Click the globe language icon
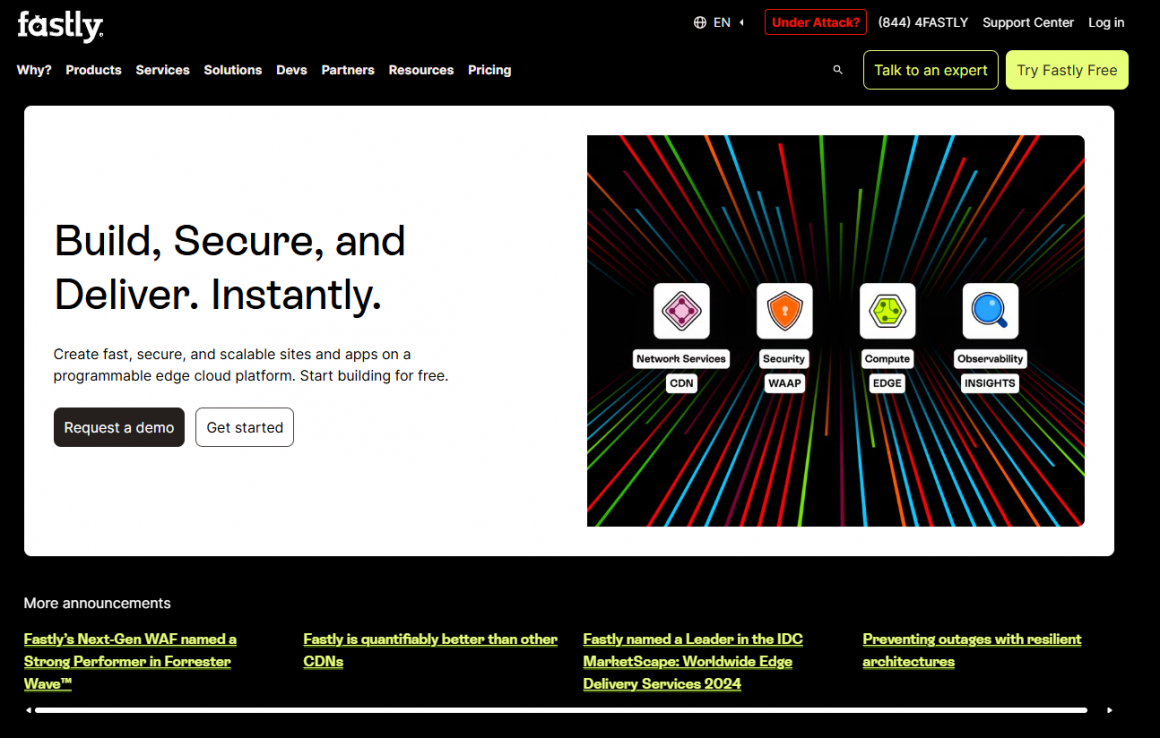1160x738 pixels. click(x=700, y=23)
